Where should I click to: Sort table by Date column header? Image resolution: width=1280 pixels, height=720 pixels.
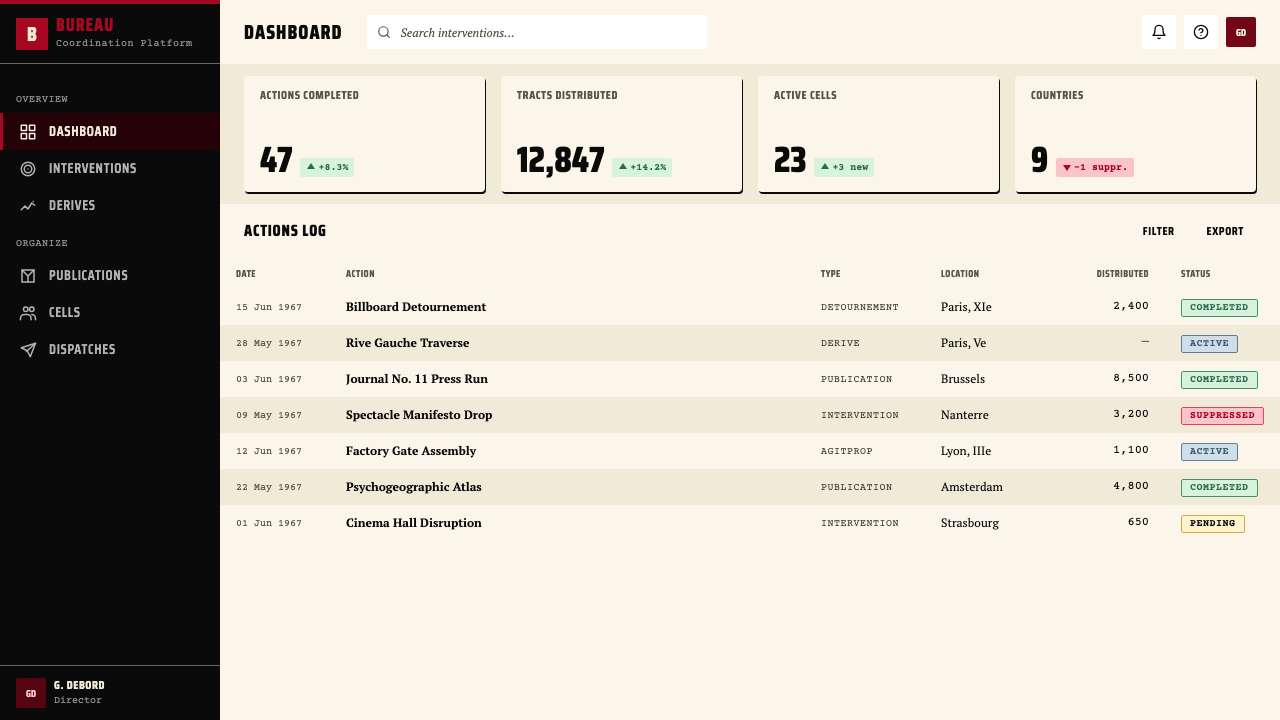click(246, 274)
